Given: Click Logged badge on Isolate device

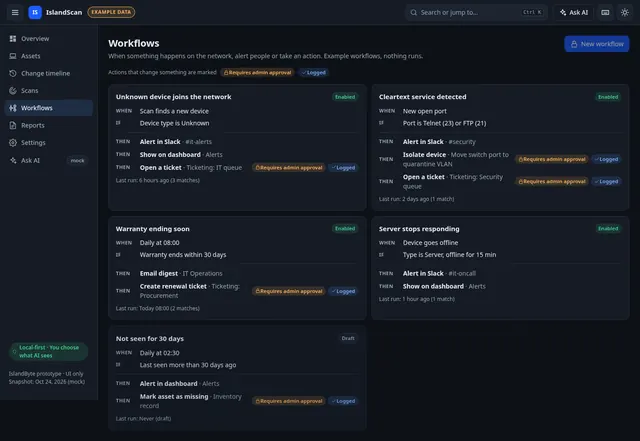Looking at the screenshot, I should [x=607, y=159].
